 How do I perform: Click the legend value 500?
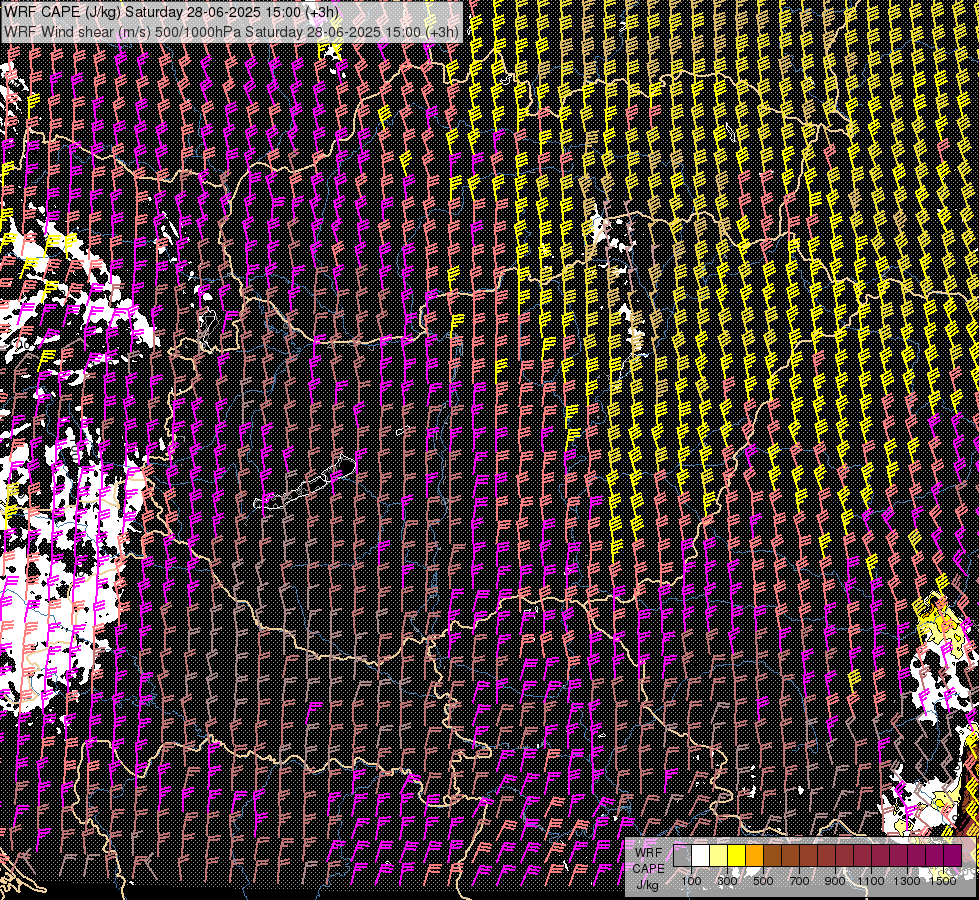point(763,881)
